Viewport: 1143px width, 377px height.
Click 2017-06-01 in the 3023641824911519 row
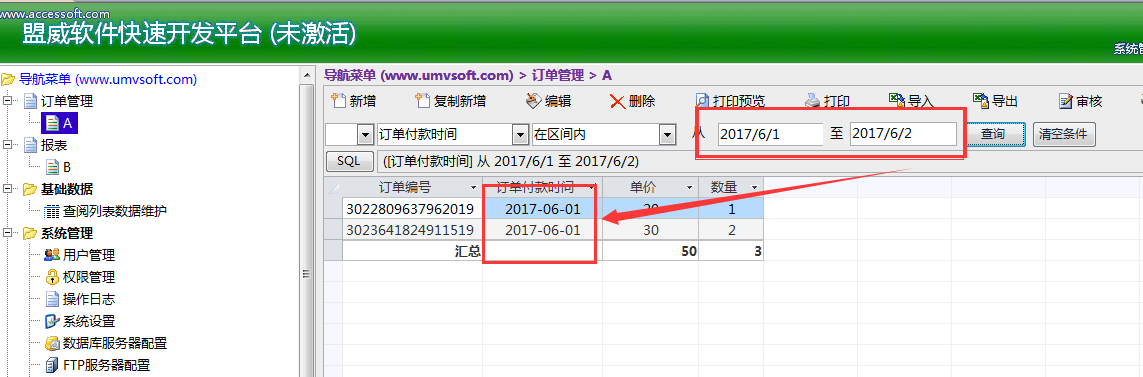coord(542,230)
